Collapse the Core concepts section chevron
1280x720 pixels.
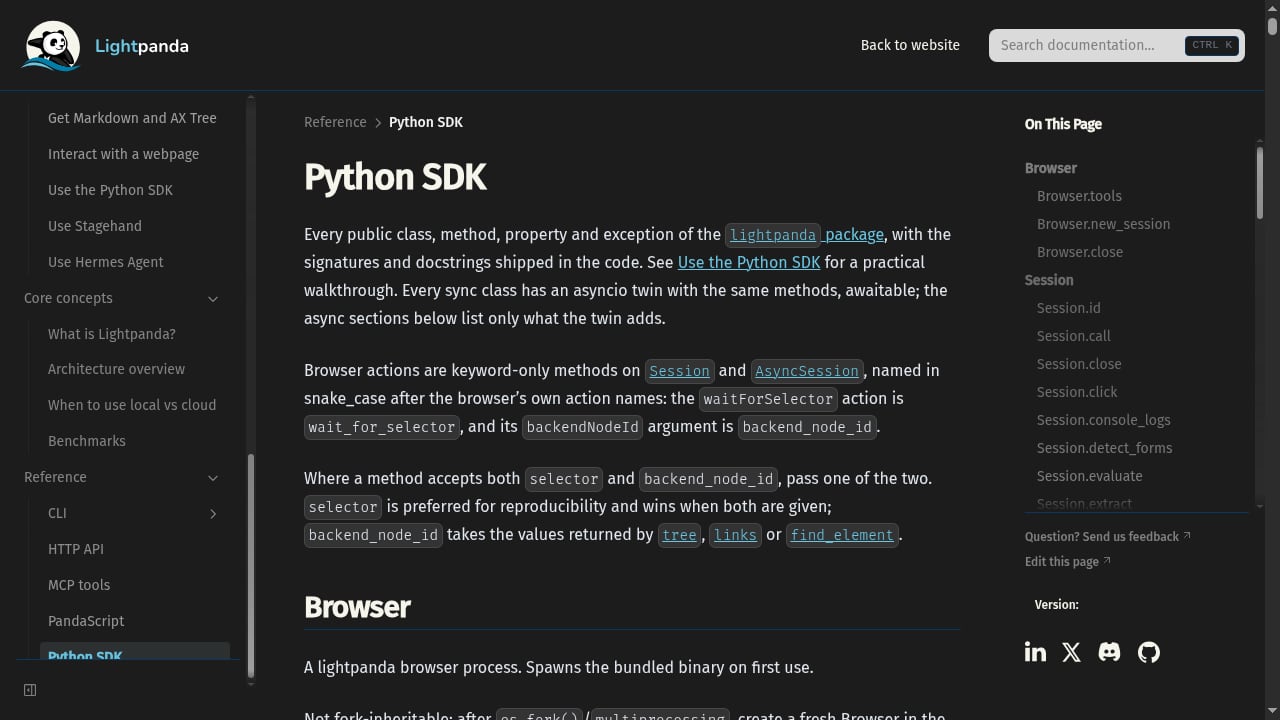pyautogui.click(x=213, y=298)
